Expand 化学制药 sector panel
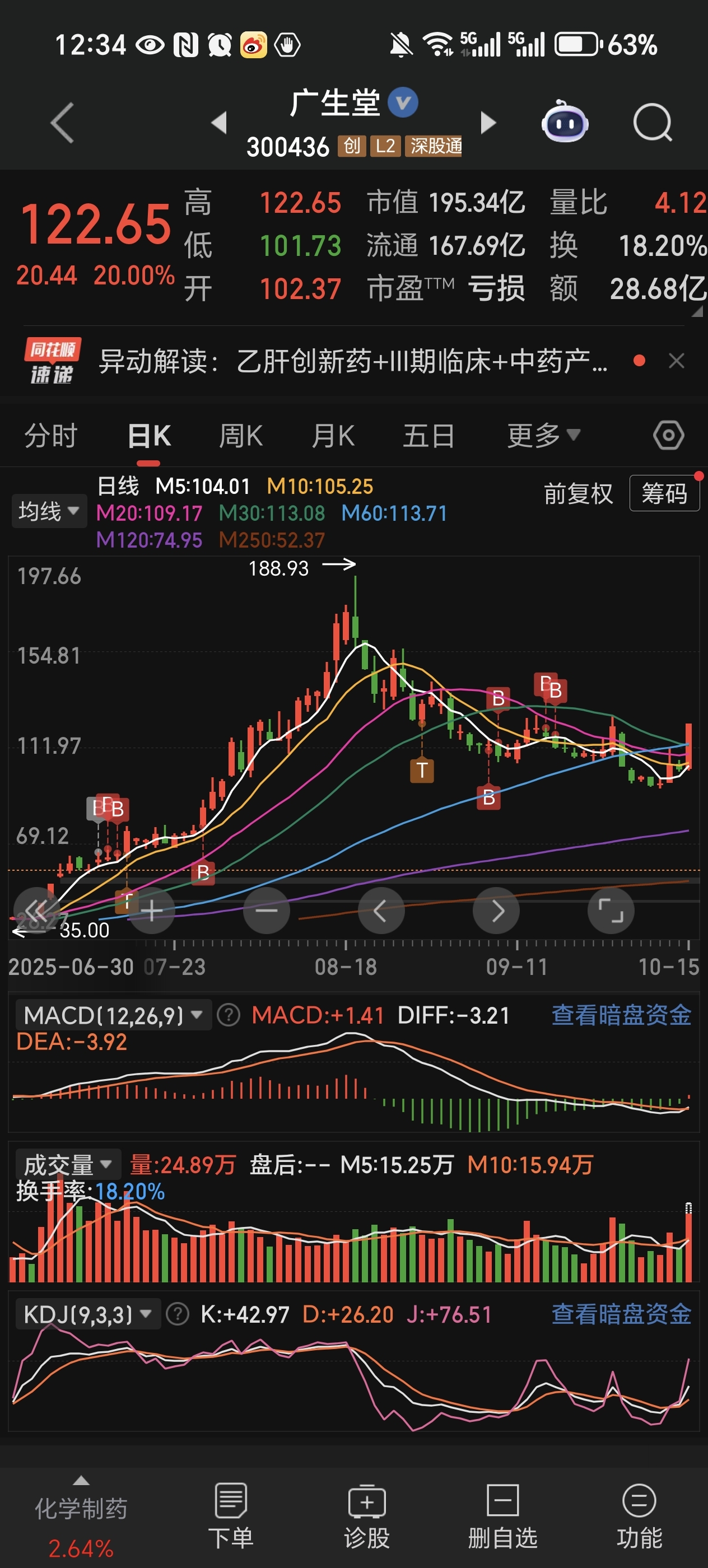The image size is (708, 1568). coord(81,1516)
